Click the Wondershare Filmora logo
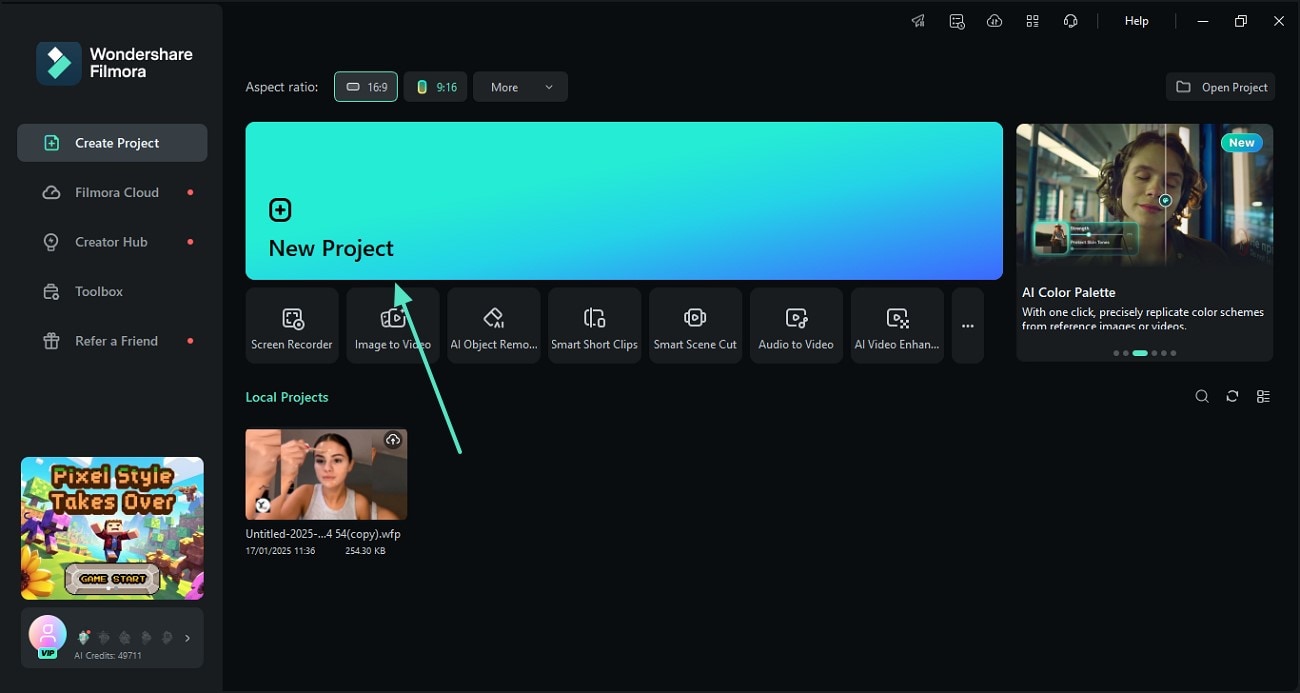 114,63
